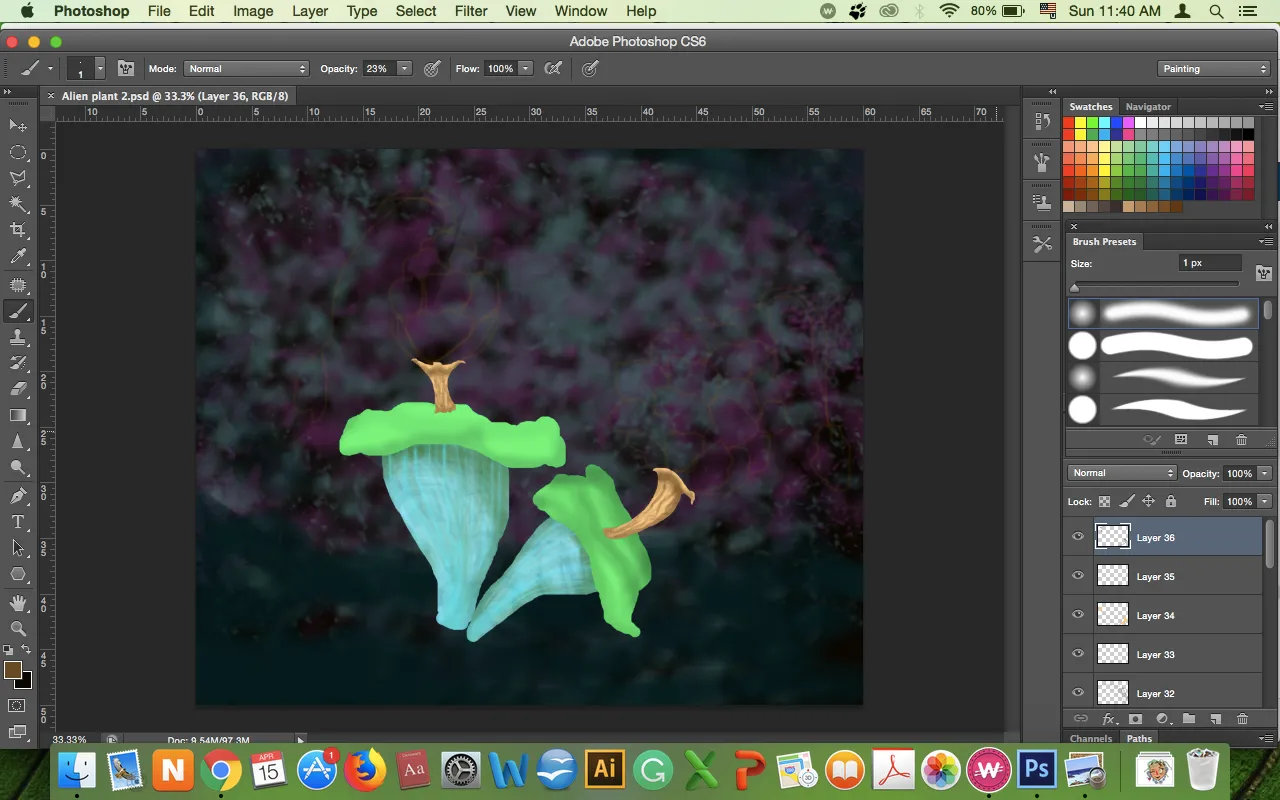
Task: Select the Hand tool
Action: tap(18, 602)
